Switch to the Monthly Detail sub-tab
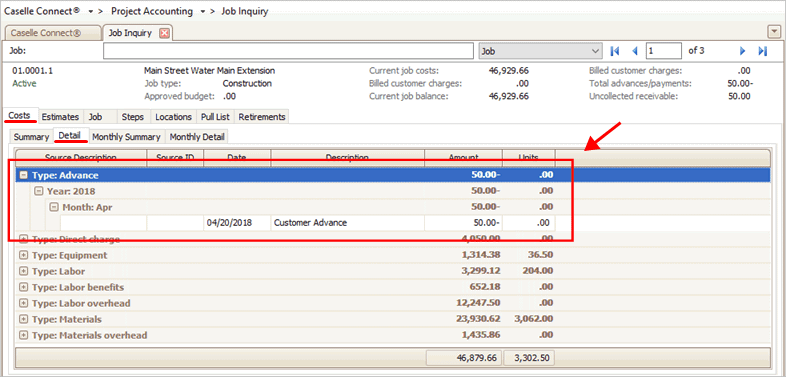The height and width of the screenshot is (377, 786). point(197,137)
